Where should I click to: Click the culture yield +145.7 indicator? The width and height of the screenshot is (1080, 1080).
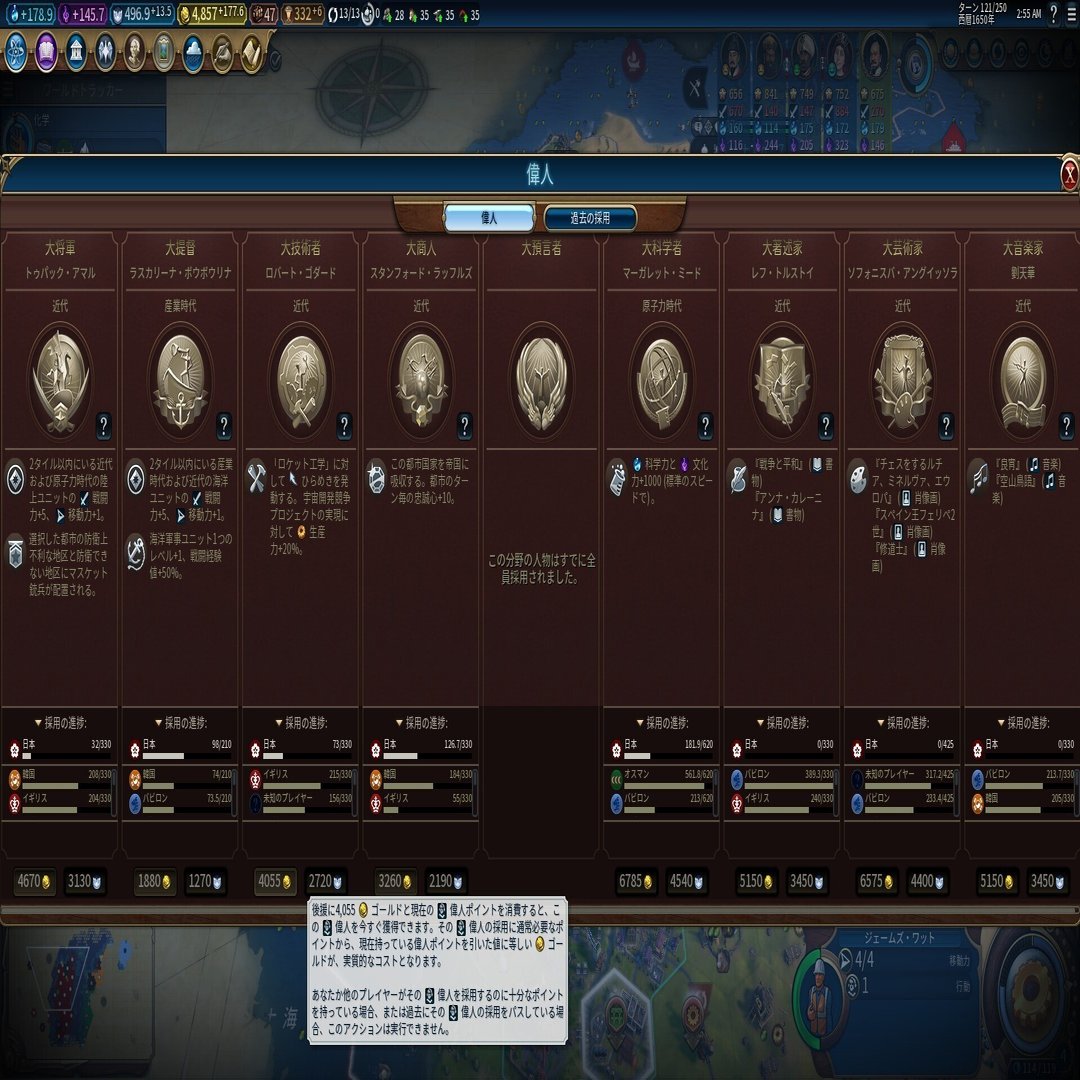pos(82,14)
